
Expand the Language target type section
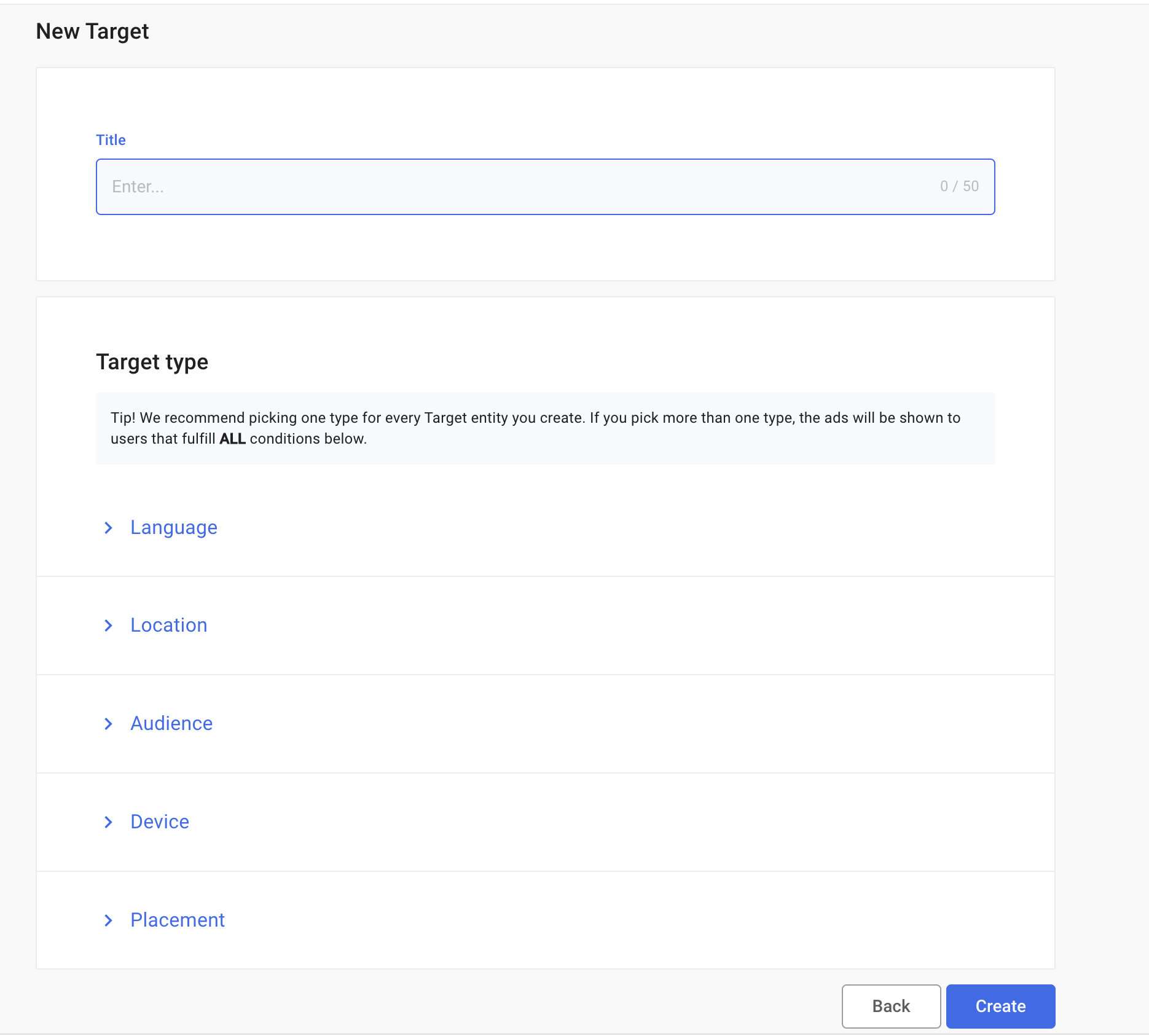click(174, 528)
